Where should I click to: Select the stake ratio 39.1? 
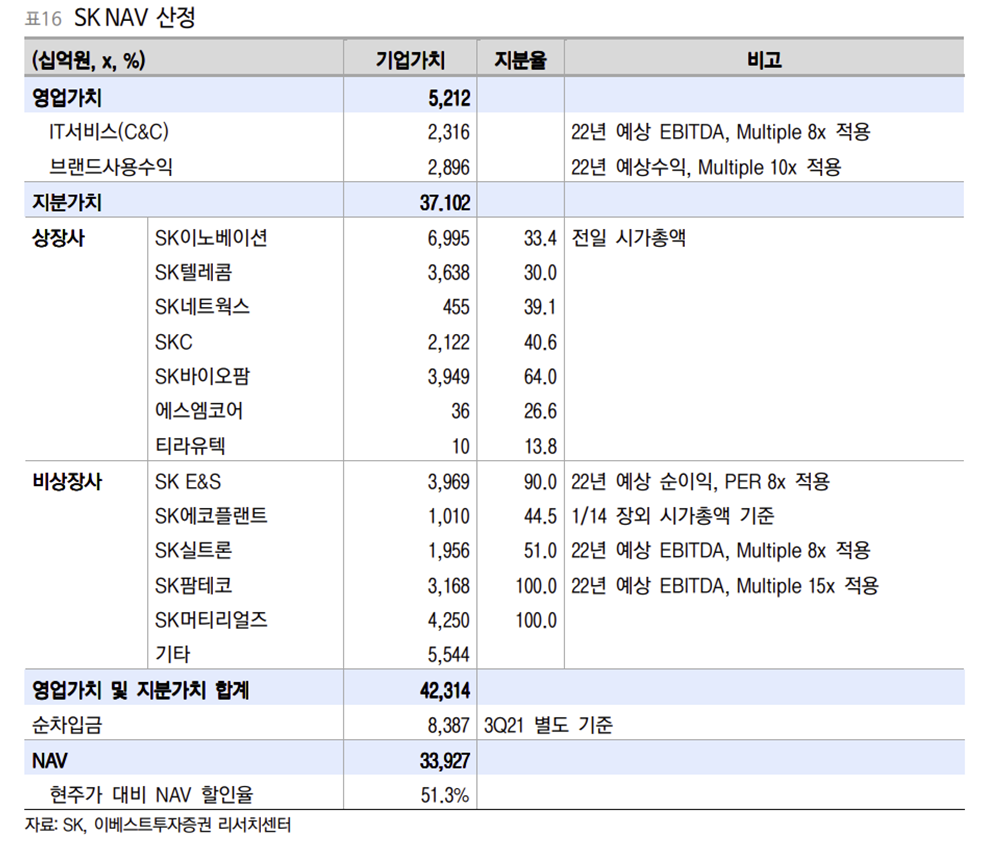tap(540, 308)
